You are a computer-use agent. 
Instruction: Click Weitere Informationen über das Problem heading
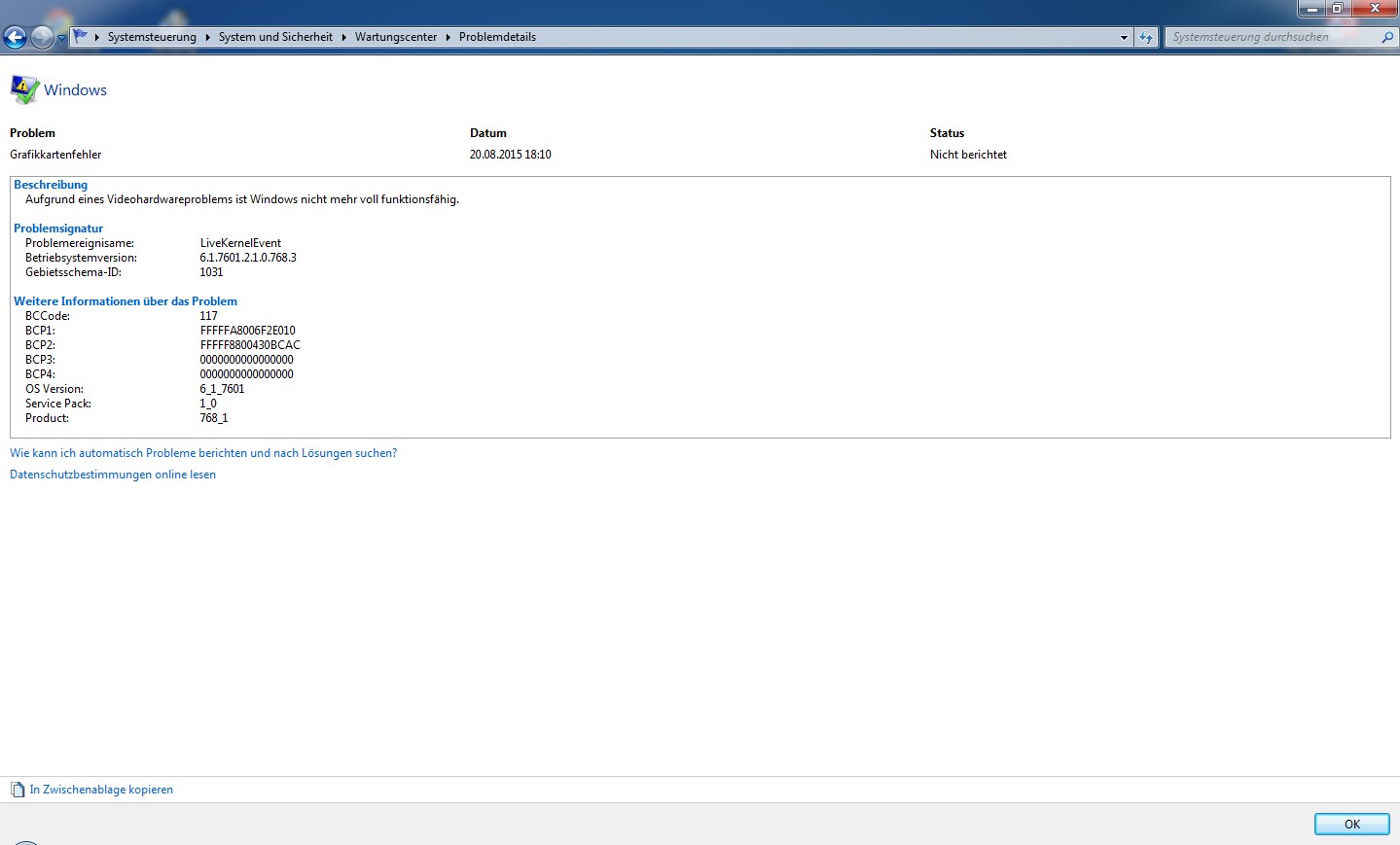tap(126, 301)
